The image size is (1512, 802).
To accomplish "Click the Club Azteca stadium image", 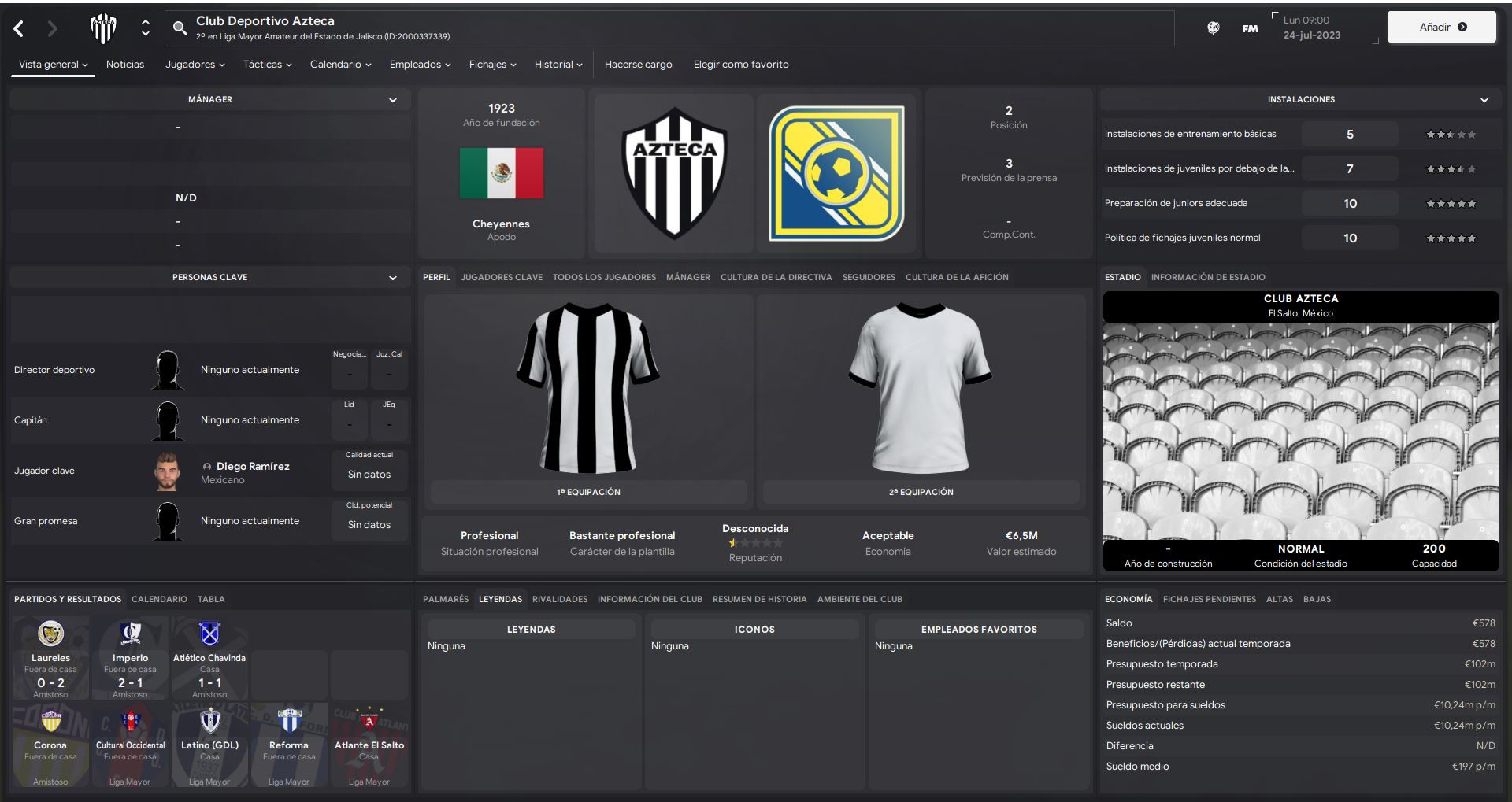I will (x=1301, y=431).
